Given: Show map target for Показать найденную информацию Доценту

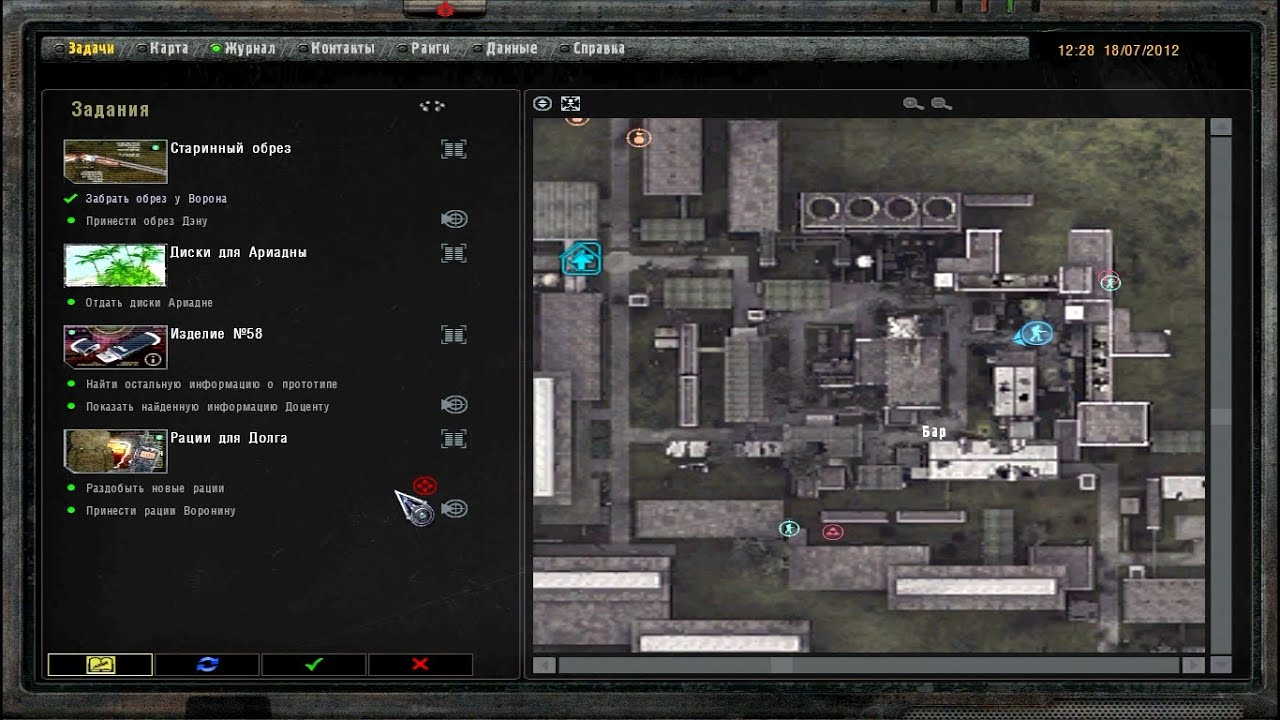Looking at the screenshot, I should [454, 404].
